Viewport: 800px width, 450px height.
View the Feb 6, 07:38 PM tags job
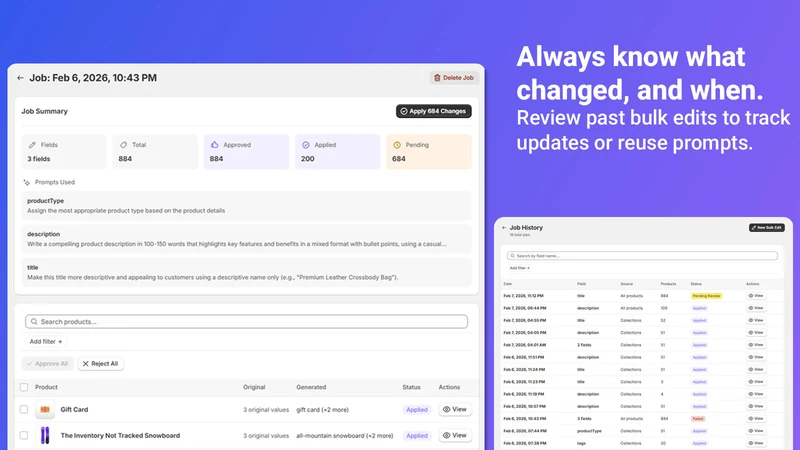[x=756, y=443]
